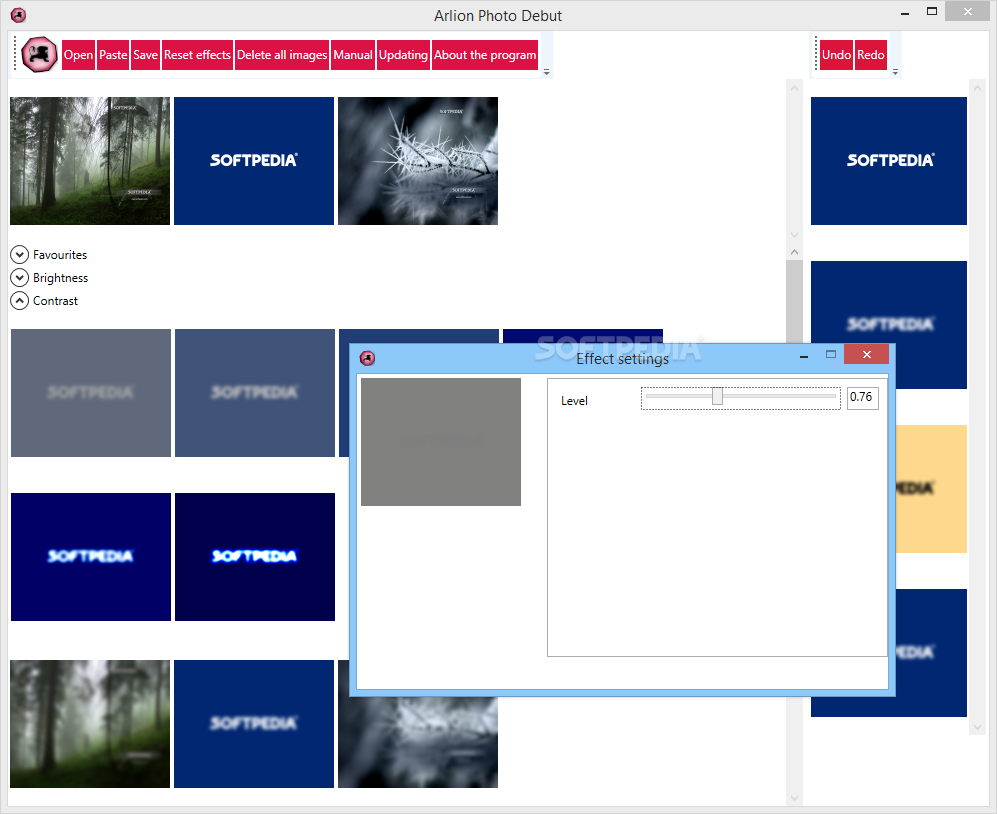This screenshot has width=997, height=814.
Task: Click the Arlion lion logo in toolbar
Action: pos(39,55)
